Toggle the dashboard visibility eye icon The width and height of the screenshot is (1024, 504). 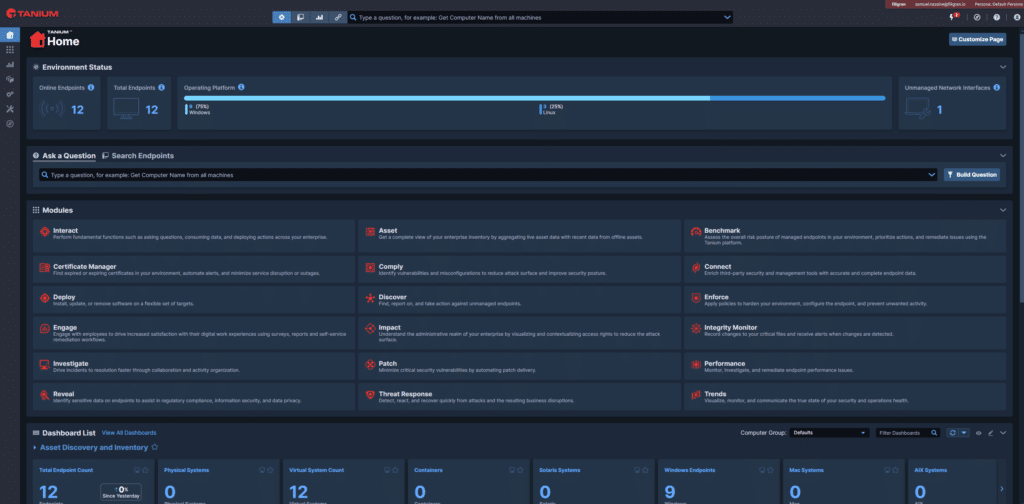tap(979, 433)
